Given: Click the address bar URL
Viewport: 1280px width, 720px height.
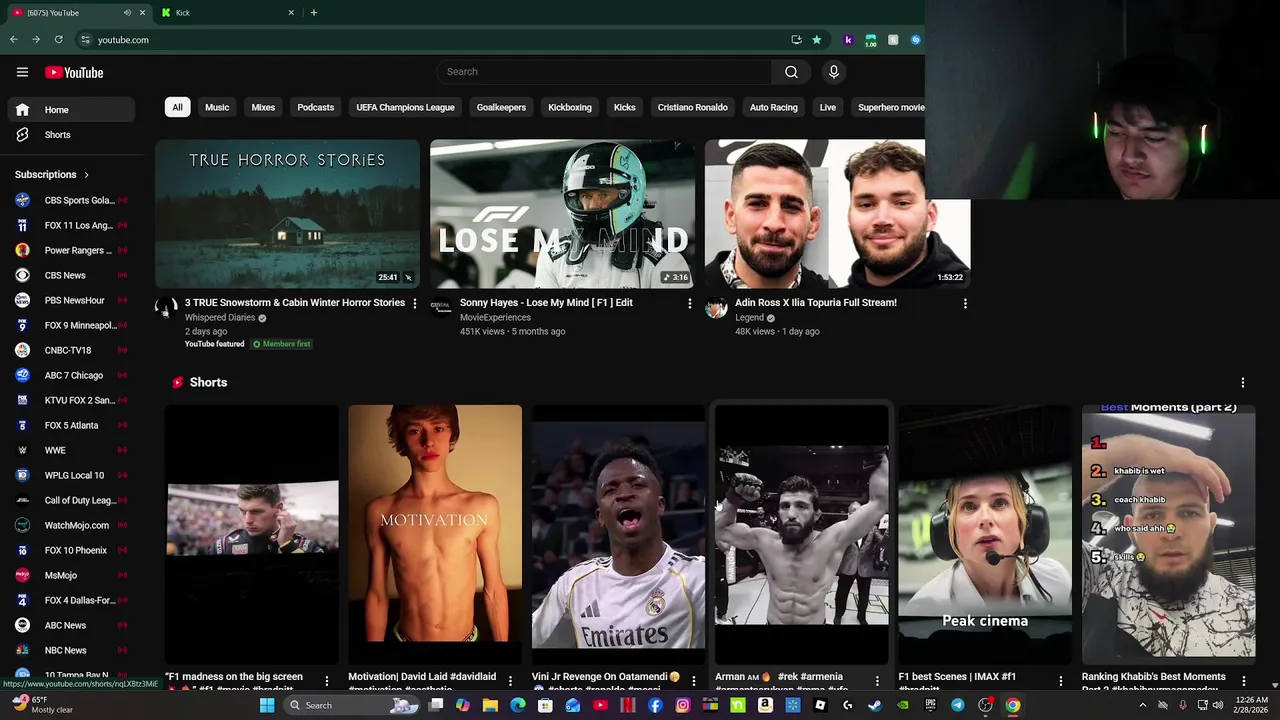Looking at the screenshot, I should click(123, 40).
